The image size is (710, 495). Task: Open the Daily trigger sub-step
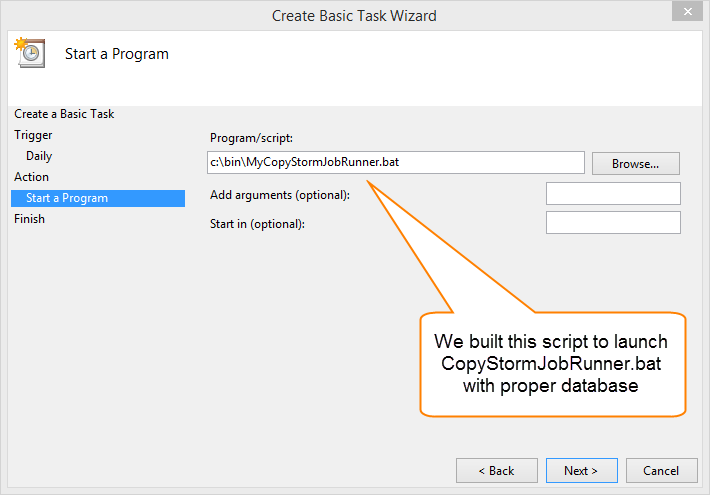(x=39, y=156)
